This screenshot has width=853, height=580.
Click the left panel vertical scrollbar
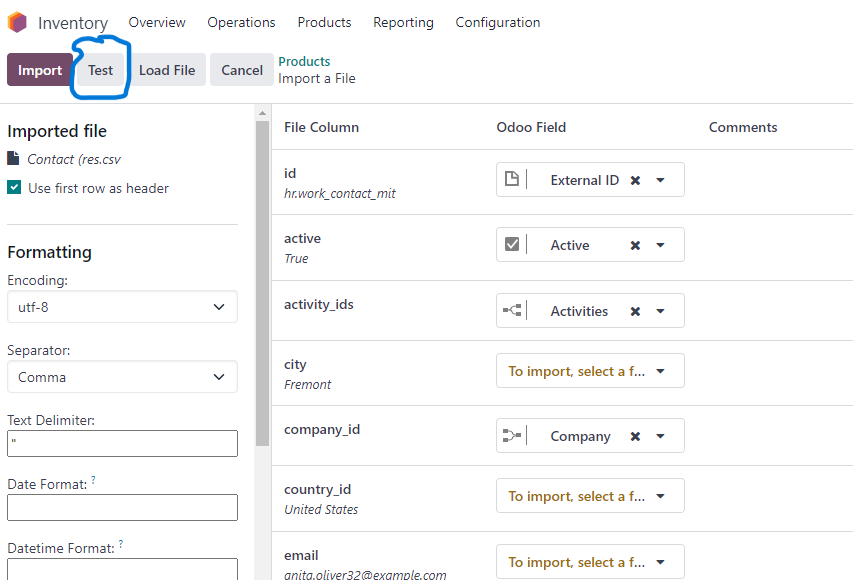click(262, 283)
